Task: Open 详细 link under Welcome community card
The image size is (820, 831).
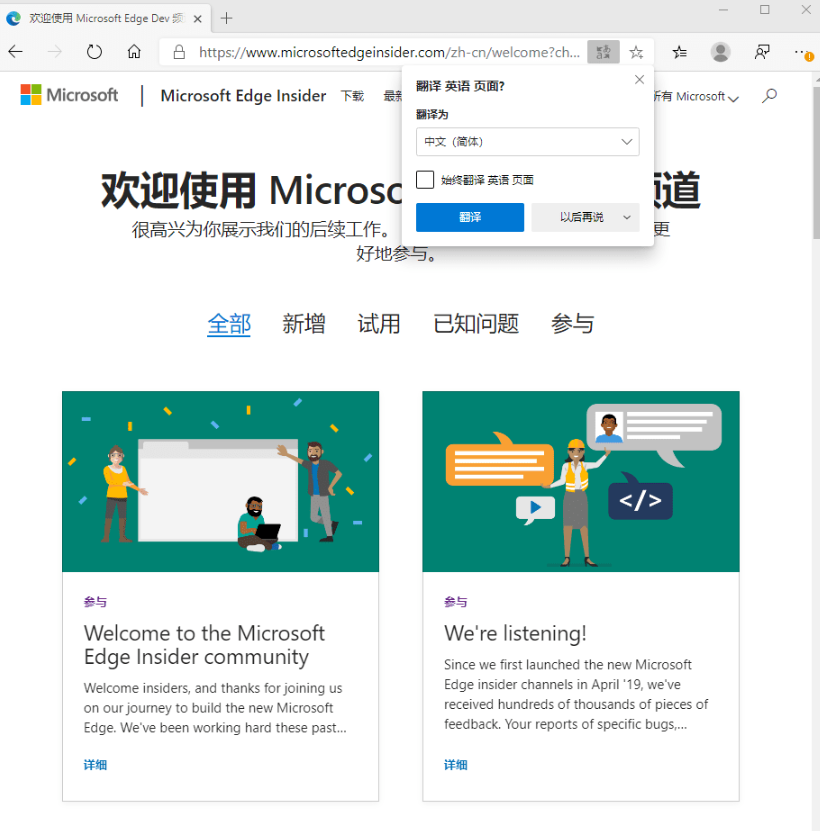Action: [95, 765]
